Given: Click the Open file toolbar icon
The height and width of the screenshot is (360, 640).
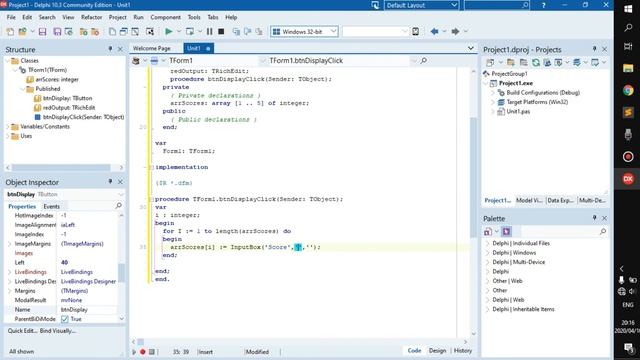Looking at the screenshot, I should click(x=22, y=31).
